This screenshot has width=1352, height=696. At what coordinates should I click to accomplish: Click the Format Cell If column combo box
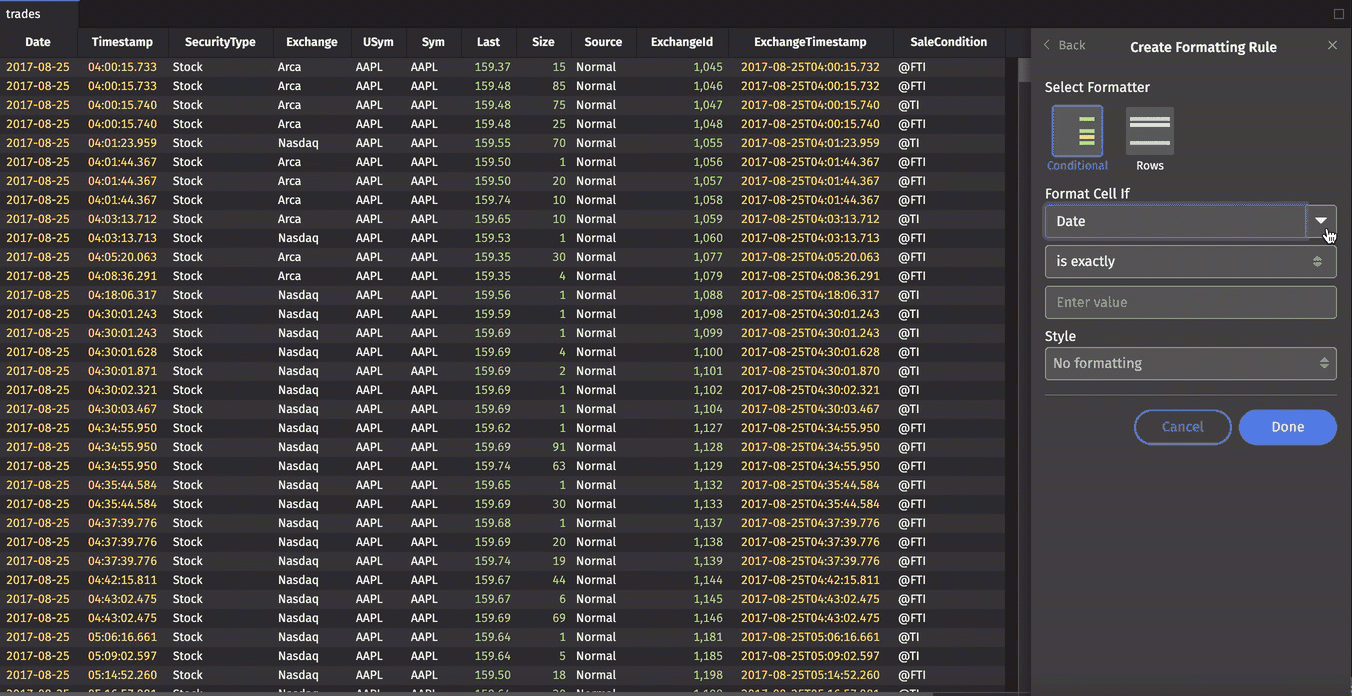pos(1175,221)
